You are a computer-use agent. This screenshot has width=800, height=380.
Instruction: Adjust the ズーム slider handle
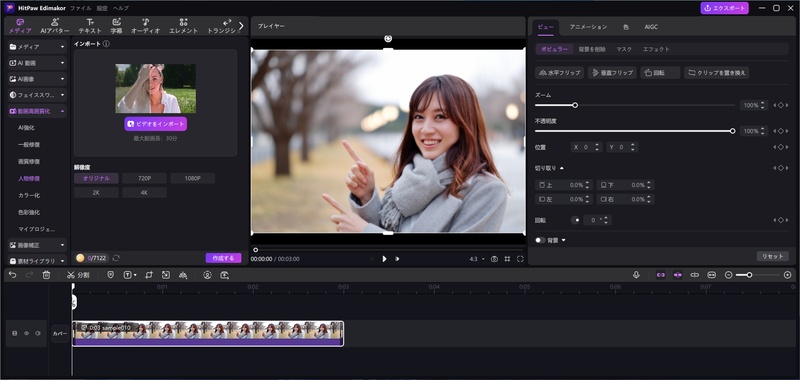tap(575, 105)
